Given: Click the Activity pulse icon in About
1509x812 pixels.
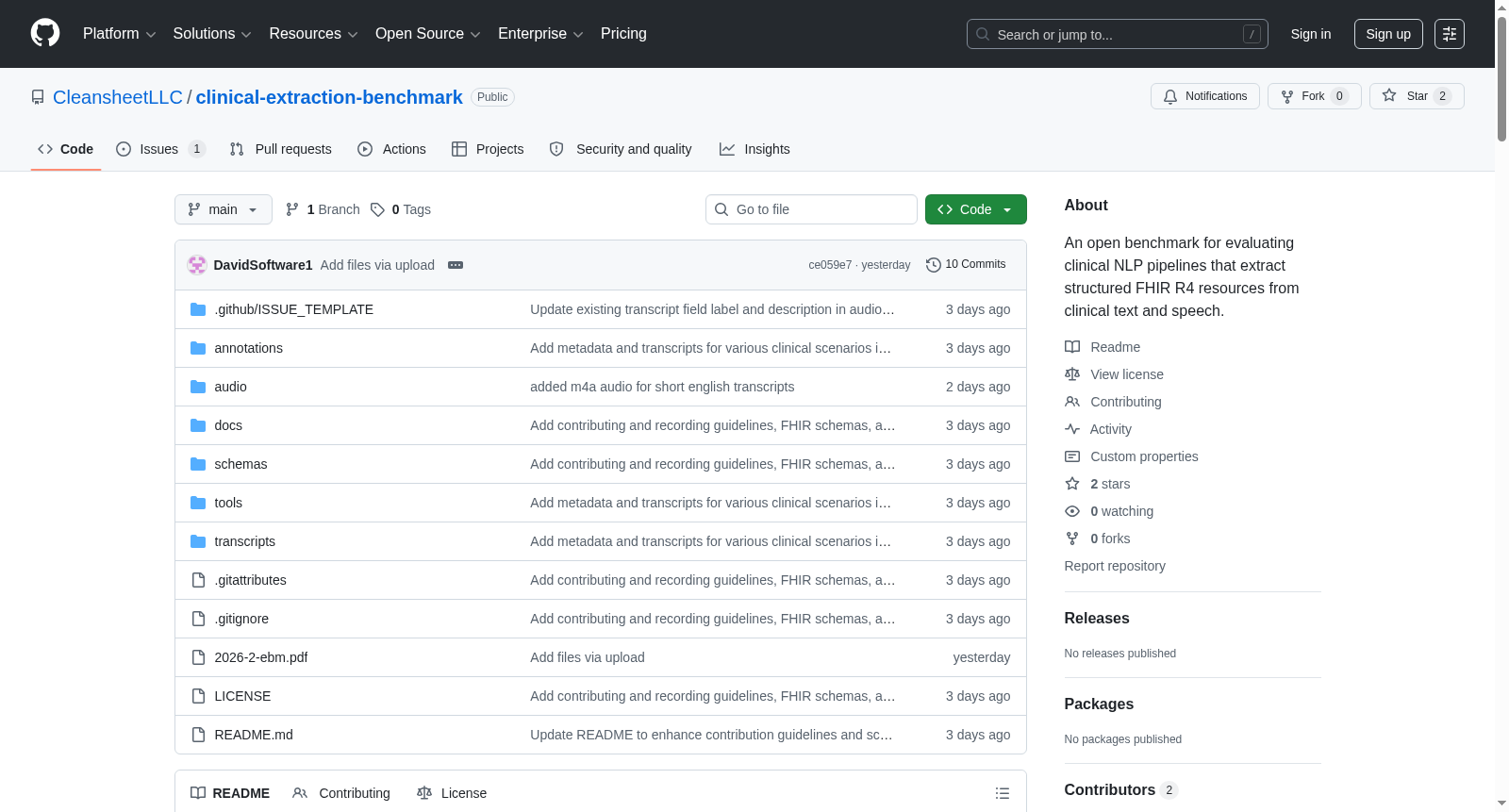Looking at the screenshot, I should pyautogui.click(x=1072, y=429).
